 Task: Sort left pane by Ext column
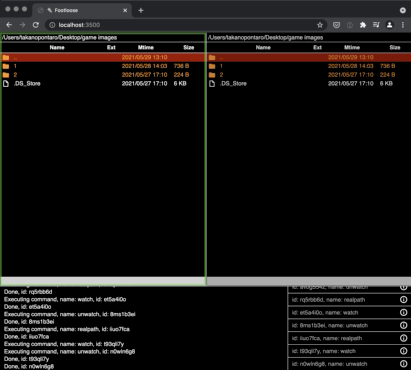pyautogui.click(x=111, y=47)
